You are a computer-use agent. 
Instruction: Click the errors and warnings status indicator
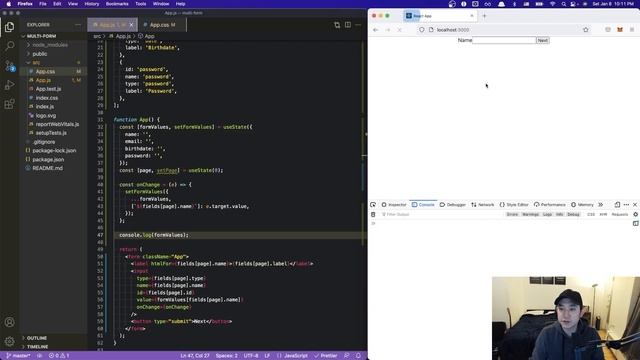pos(59,356)
